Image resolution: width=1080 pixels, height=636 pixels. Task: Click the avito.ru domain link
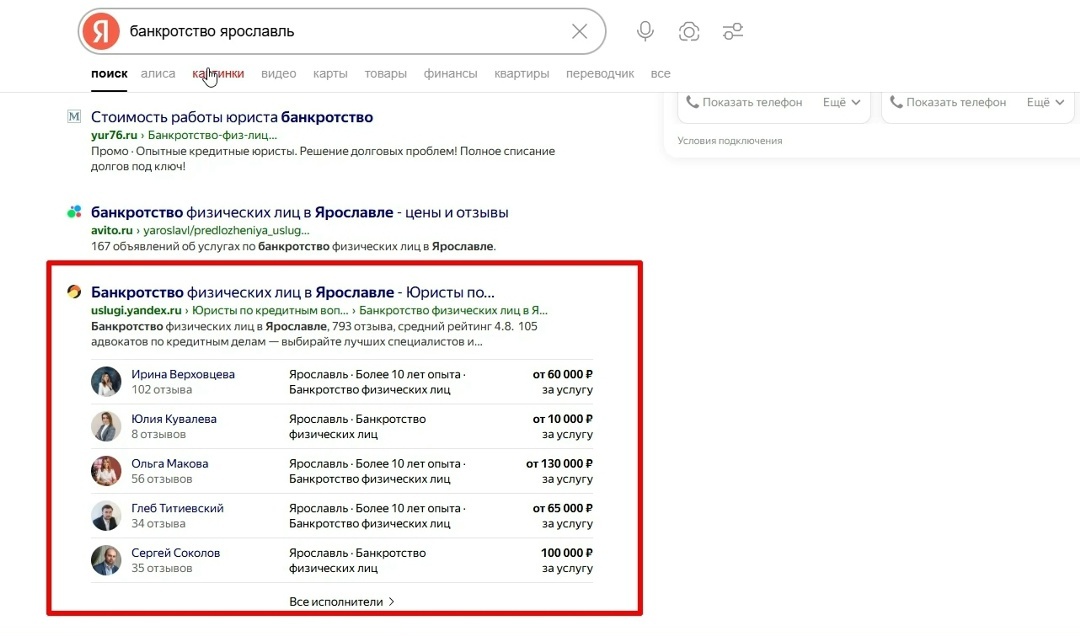pos(112,230)
